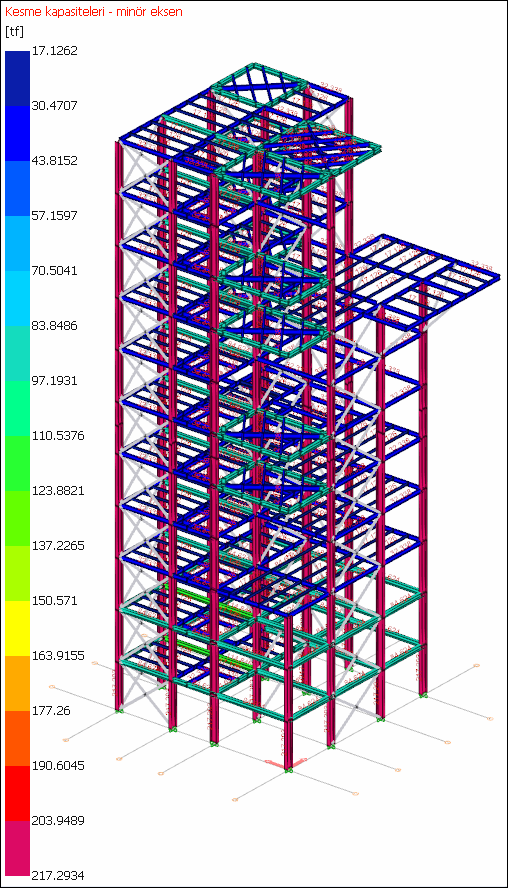Viewport: 508px width, 888px height.
Task: Select the 123.8821 legend value label
Action: pos(58,490)
